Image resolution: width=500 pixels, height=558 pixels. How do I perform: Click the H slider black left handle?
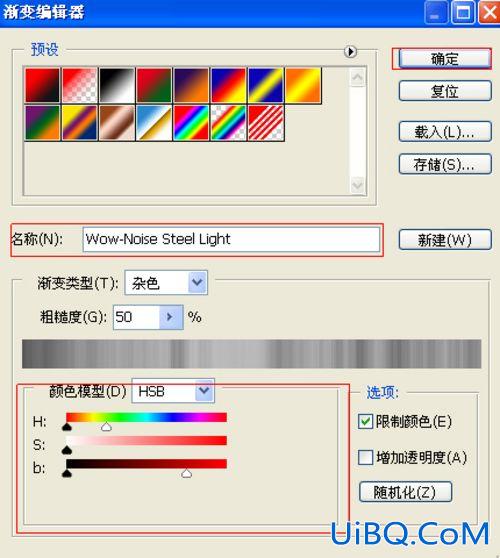pyautogui.click(x=67, y=427)
